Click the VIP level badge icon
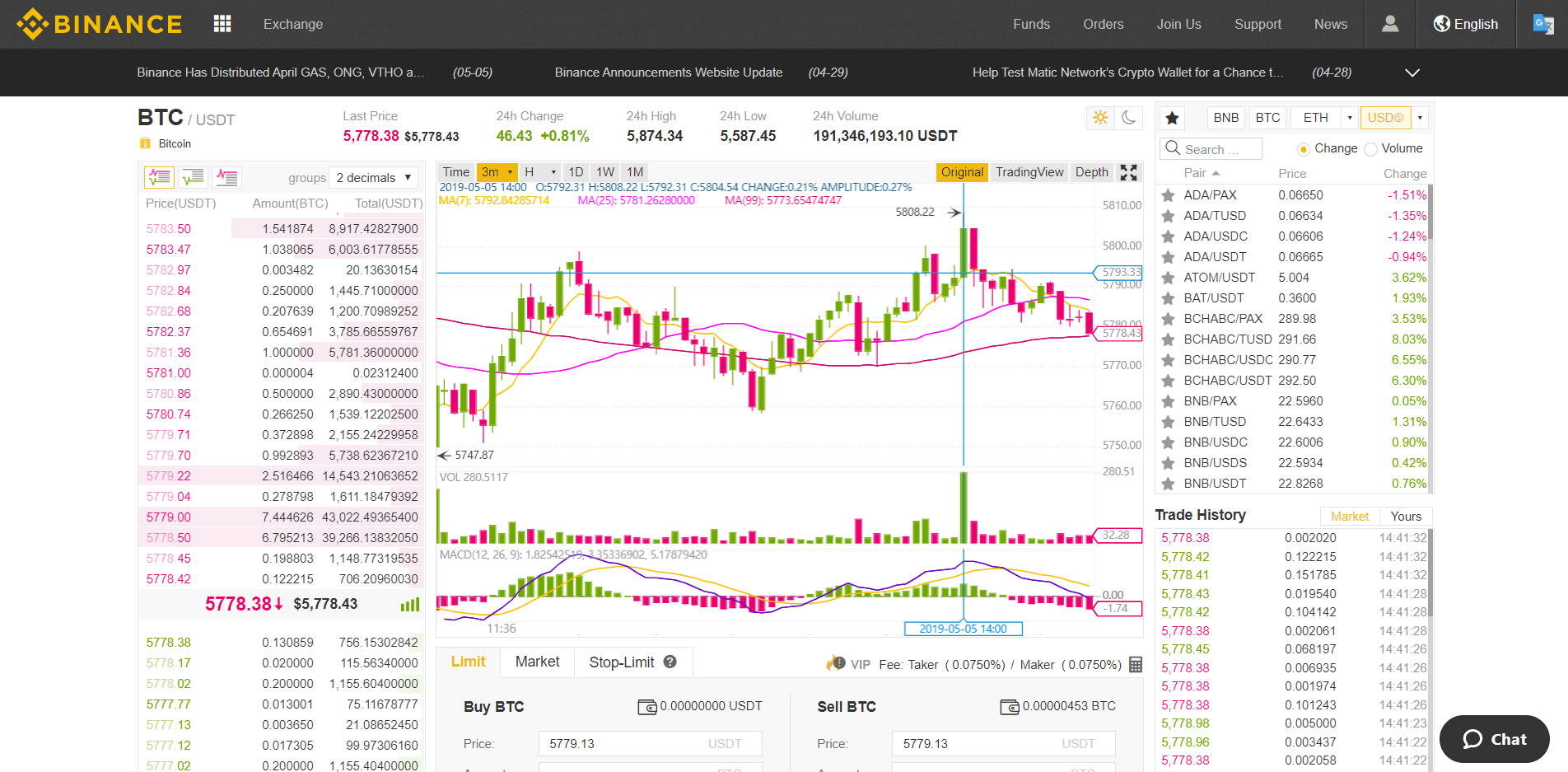Image resolution: width=1568 pixels, height=772 pixels. tap(836, 663)
